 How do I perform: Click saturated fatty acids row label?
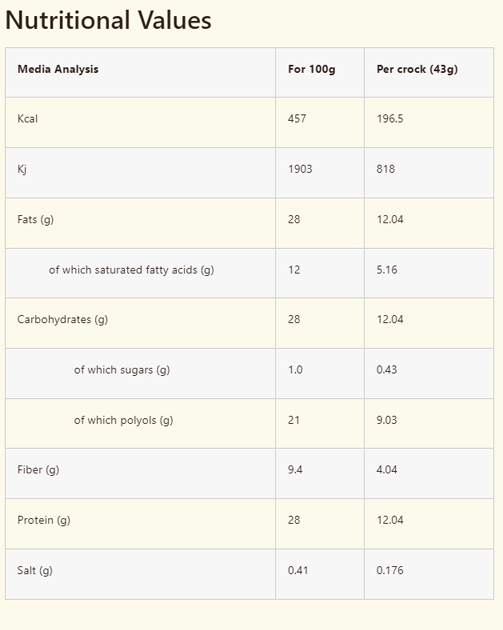point(131,270)
